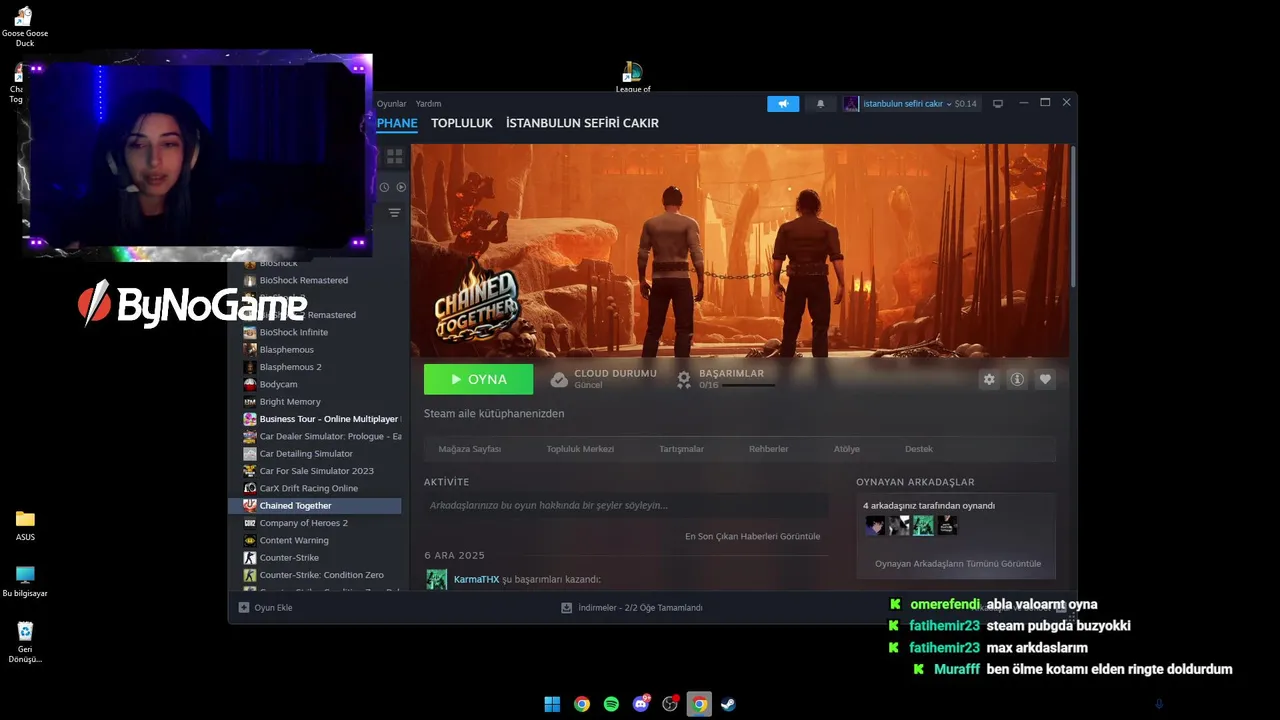1280x720 pixels.
Task: Open the Tartışmalar tab
Action: pos(681,449)
